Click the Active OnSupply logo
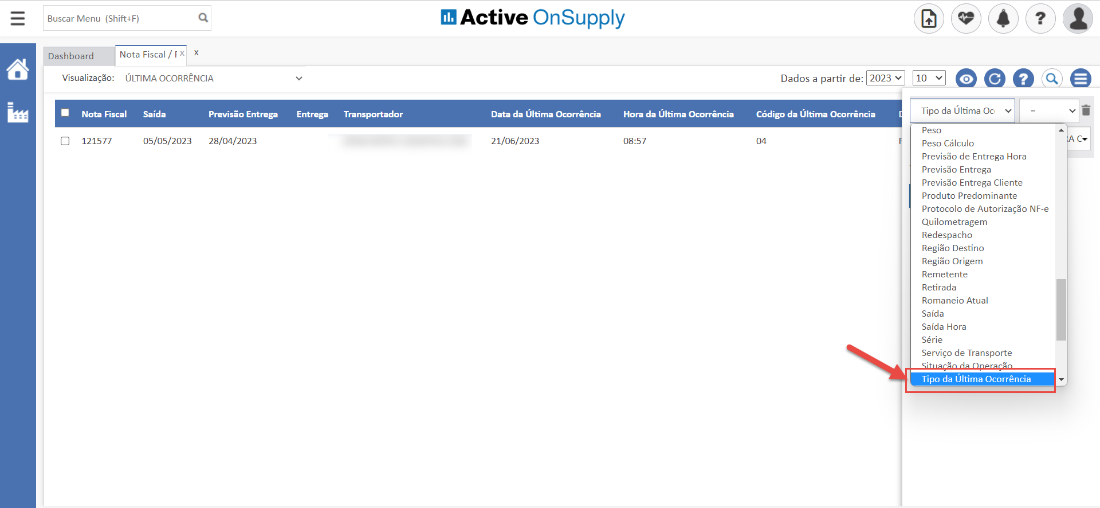 pos(532,18)
